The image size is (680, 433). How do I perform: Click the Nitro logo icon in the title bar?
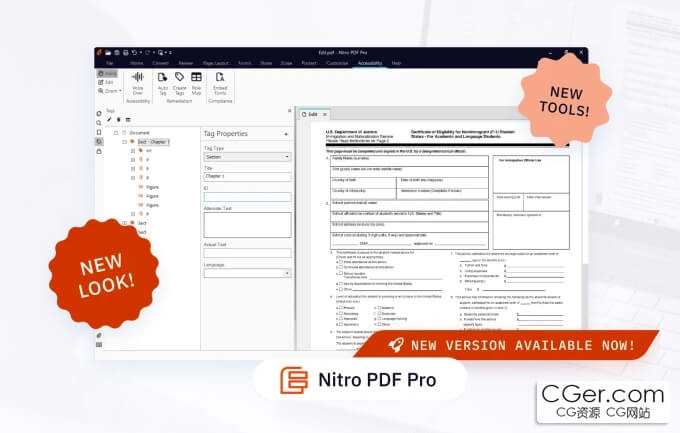pos(99,52)
